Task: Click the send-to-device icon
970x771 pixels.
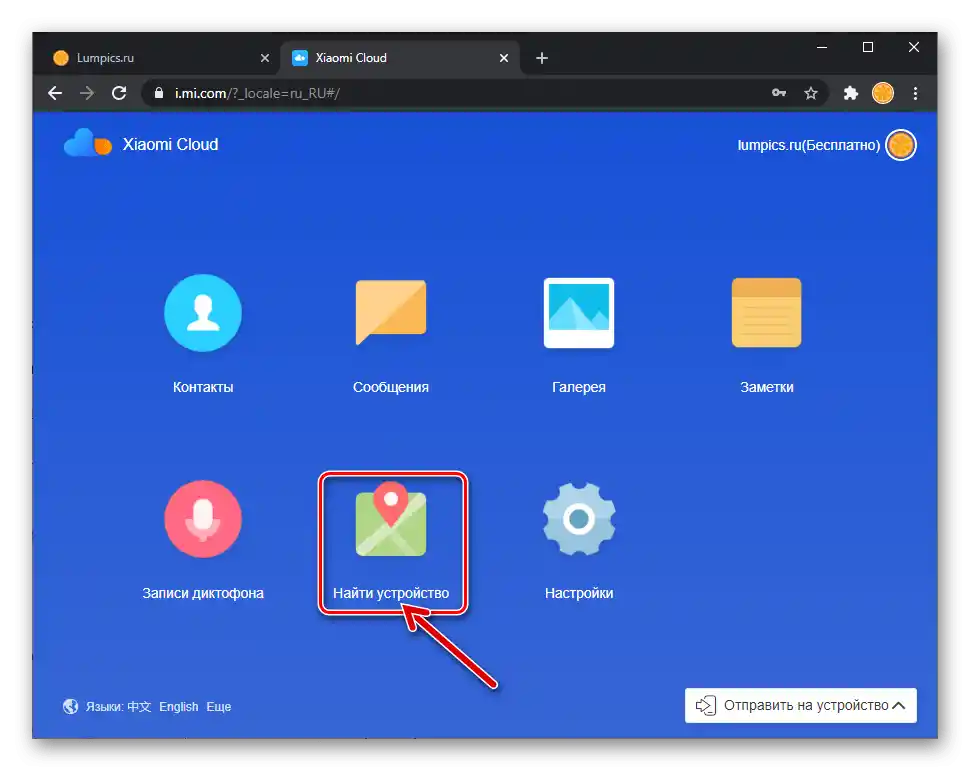Action: click(x=706, y=705)
